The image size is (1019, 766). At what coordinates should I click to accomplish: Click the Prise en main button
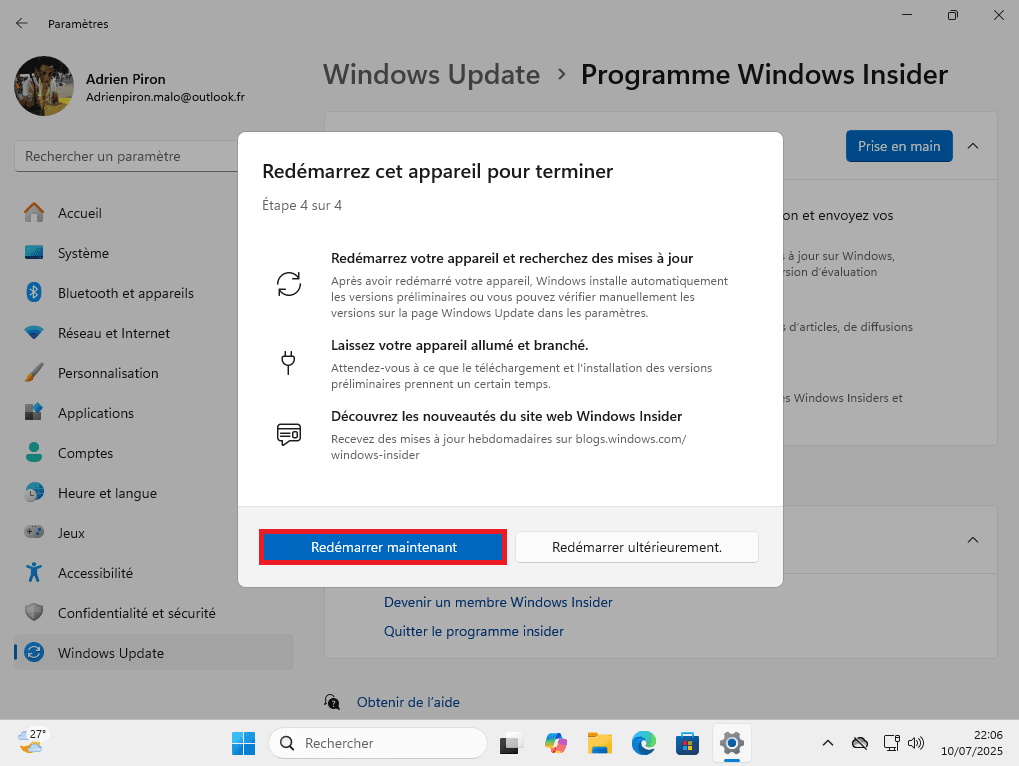(x=899, y=146)
